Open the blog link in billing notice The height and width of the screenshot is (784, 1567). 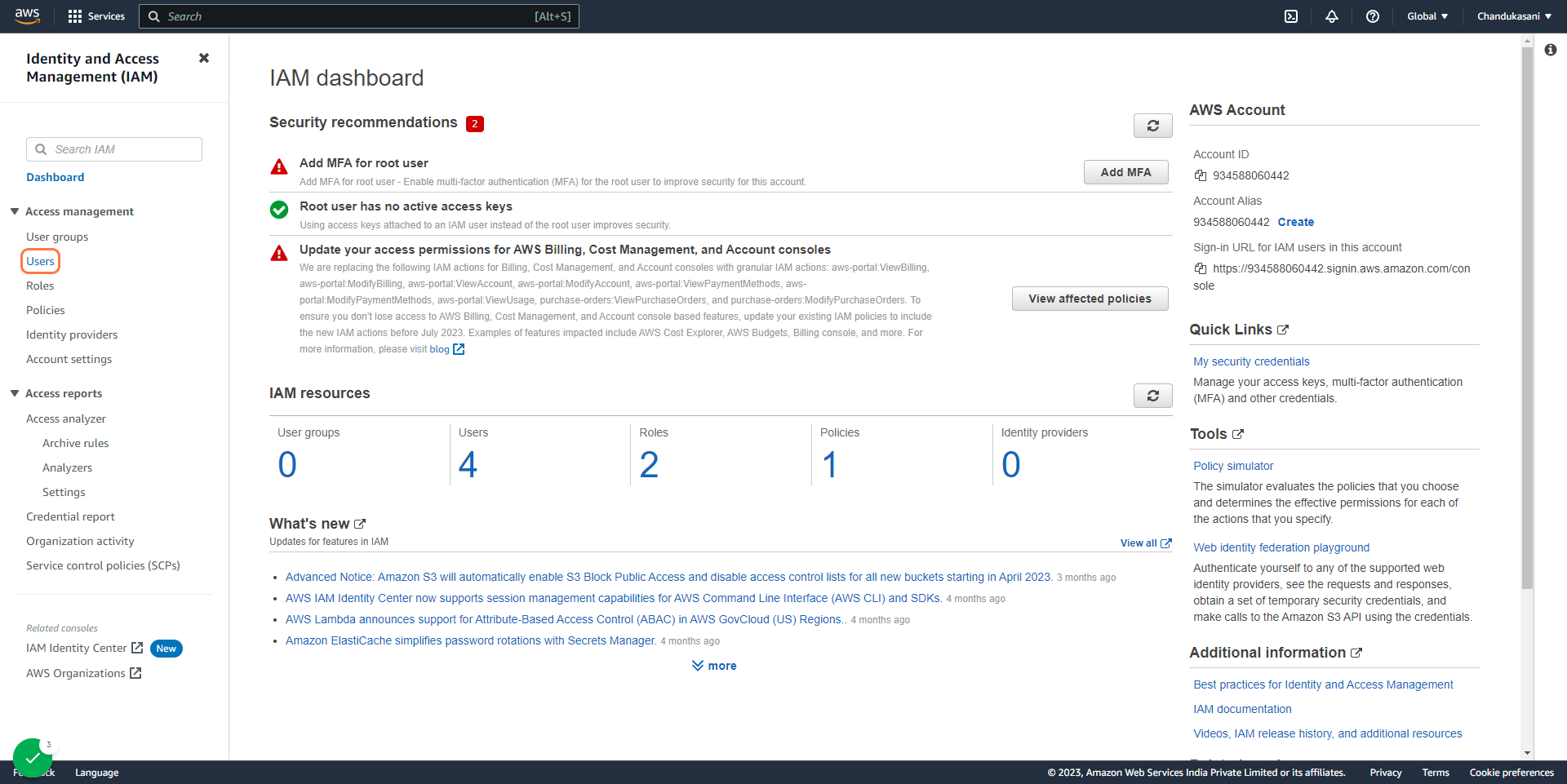pyautogui.click(x=446, y=349)
